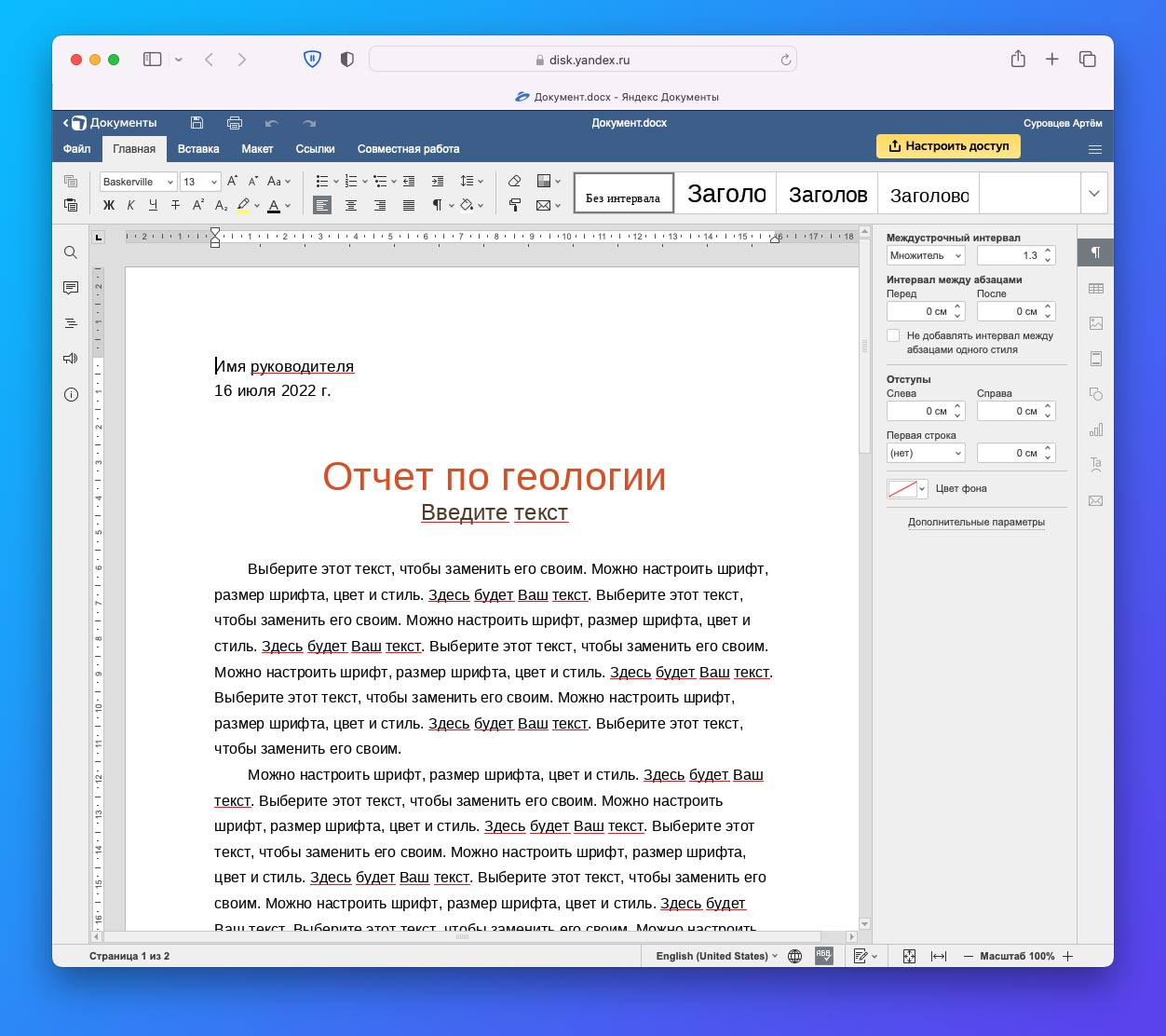Click the print icon in the header
1166x1036 pixels.
(235, 123)
